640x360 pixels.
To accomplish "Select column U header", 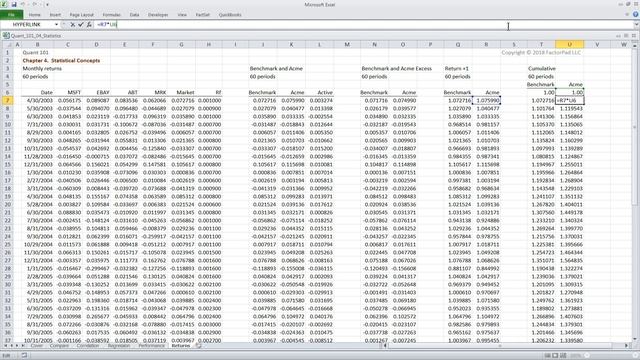I will point(569,44).
